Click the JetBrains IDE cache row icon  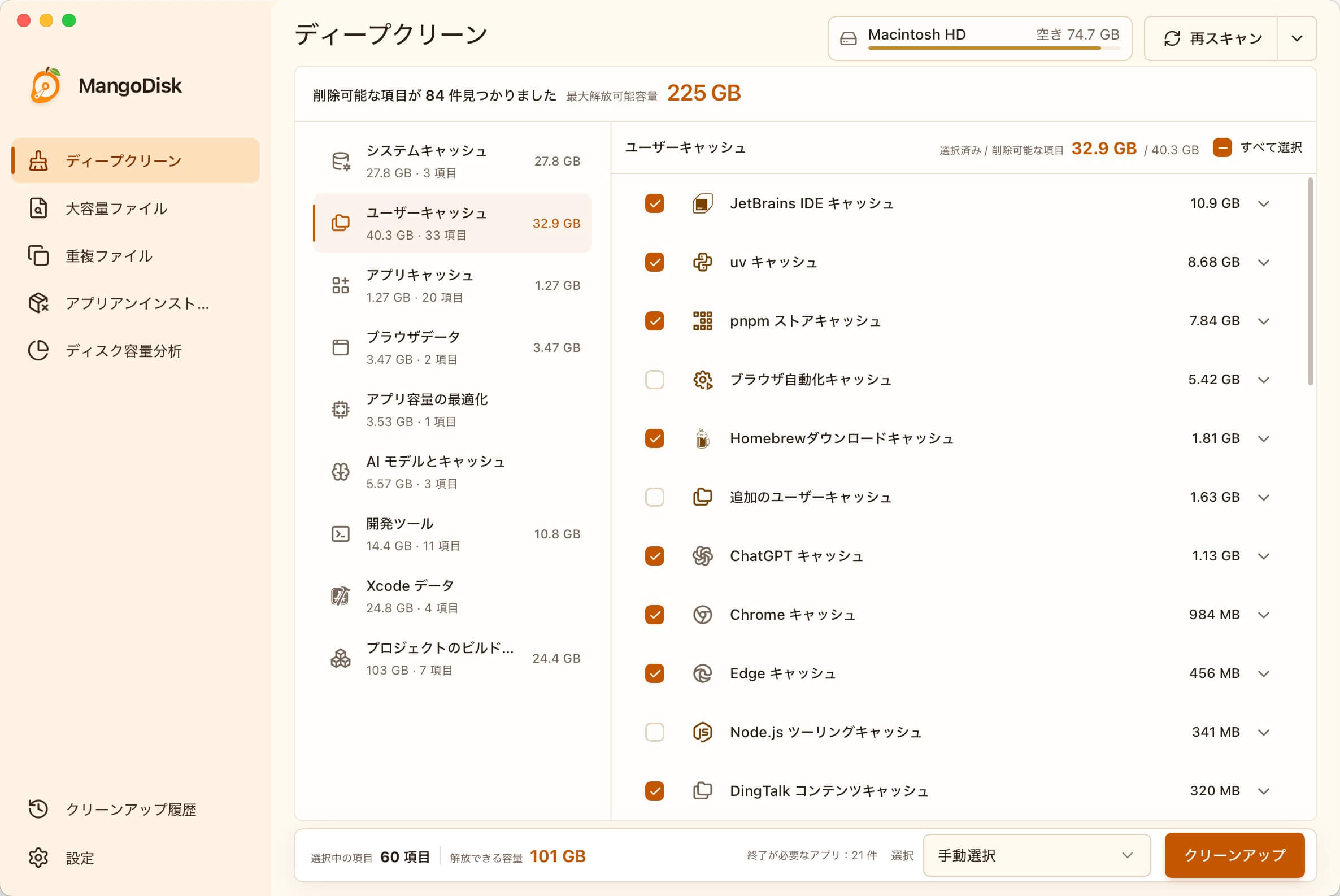[x=702, y=203]
